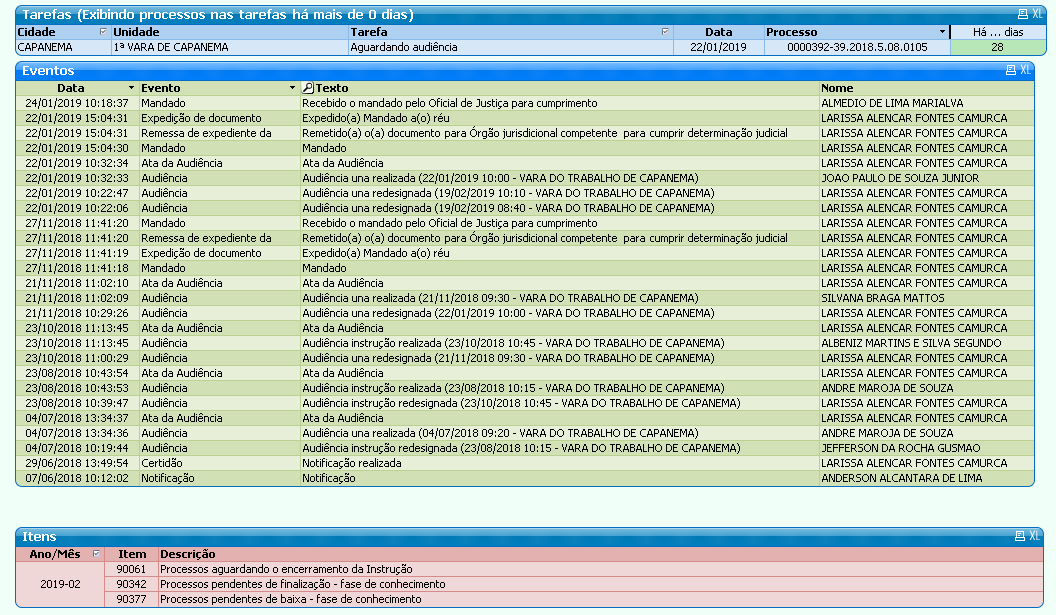Open search on Texto column
The height and width of the screenshot is (615, 1056).
pos(308,88)
